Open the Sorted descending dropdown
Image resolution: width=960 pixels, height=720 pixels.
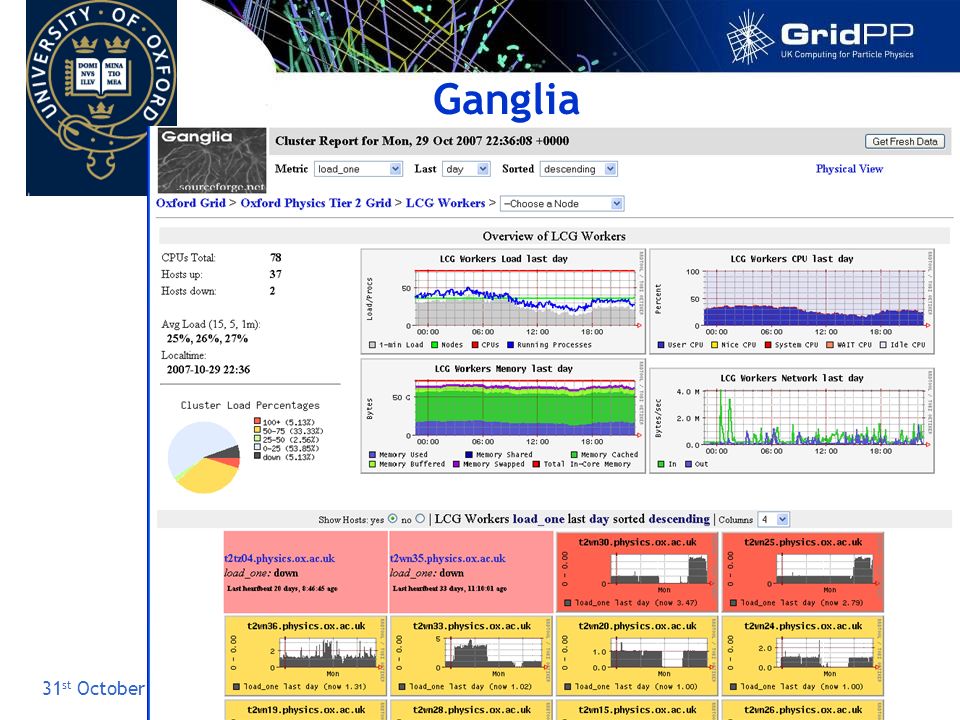point(579,169)
